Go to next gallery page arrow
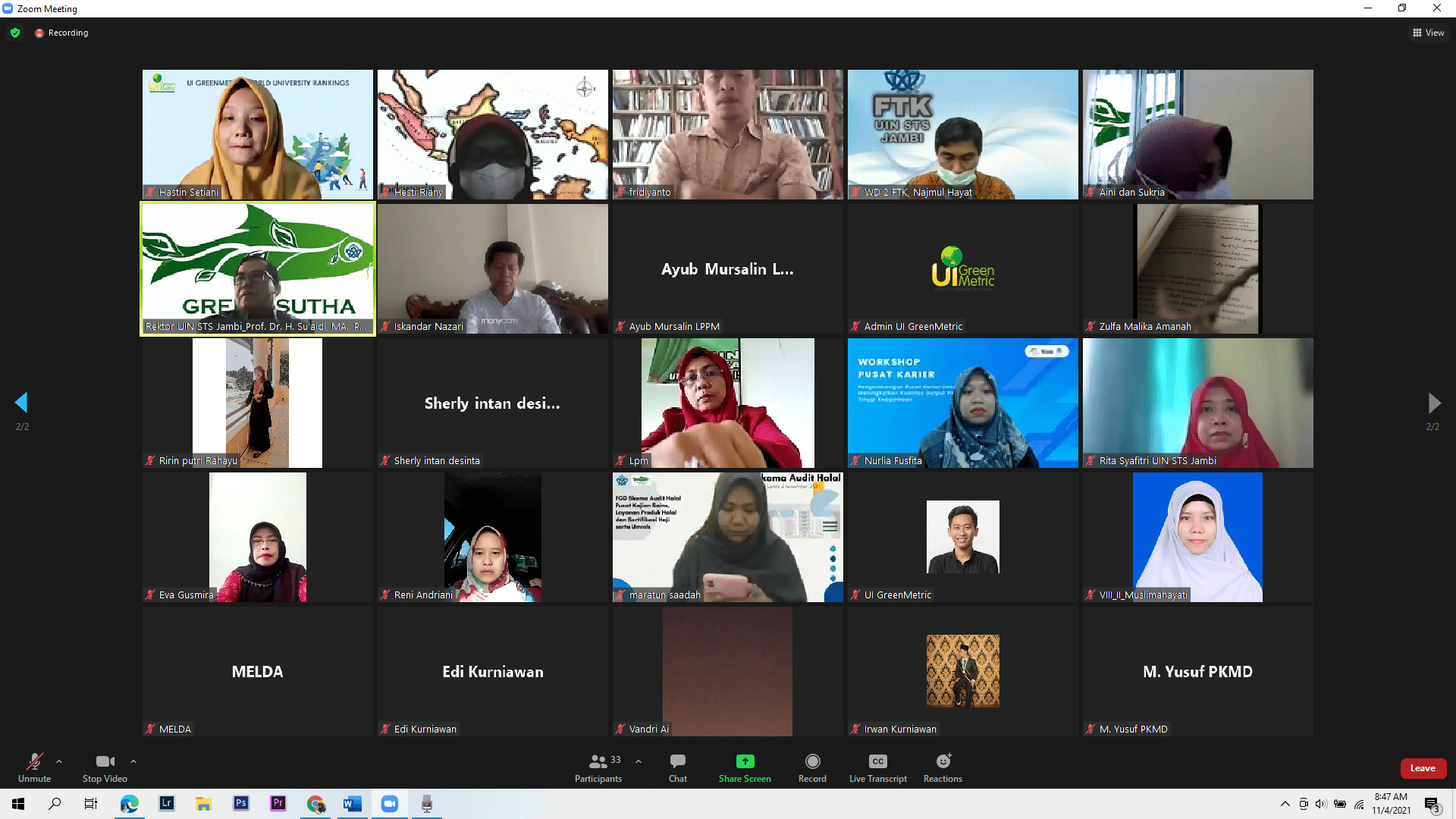Viewport: 1456px width, 819px height. tap(1434, 403)
